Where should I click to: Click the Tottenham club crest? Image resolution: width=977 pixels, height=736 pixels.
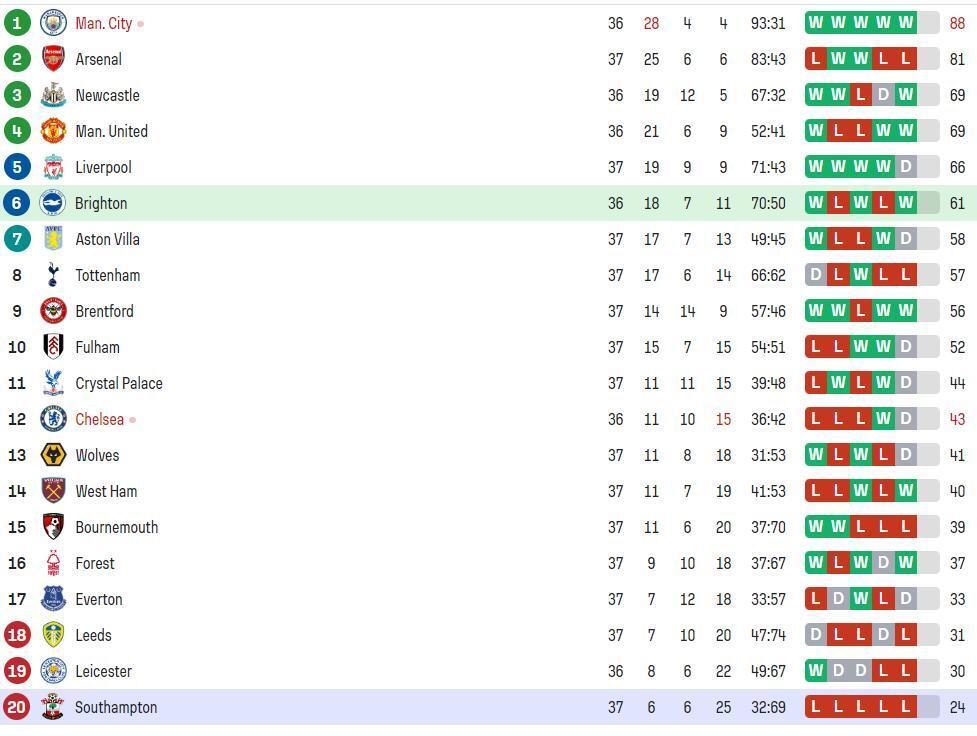[53, 275]
